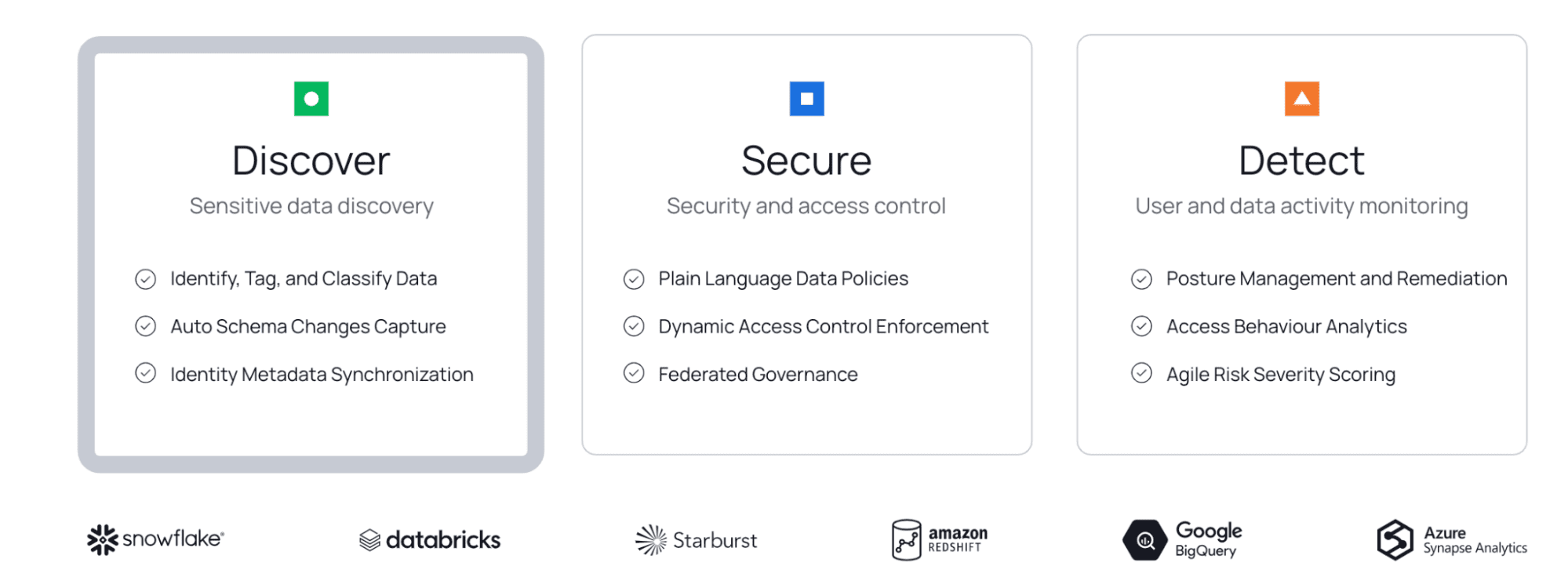The image size is (1568, 577).
Task: Open the Databricks logo
Action: click(x=430, y=539)
